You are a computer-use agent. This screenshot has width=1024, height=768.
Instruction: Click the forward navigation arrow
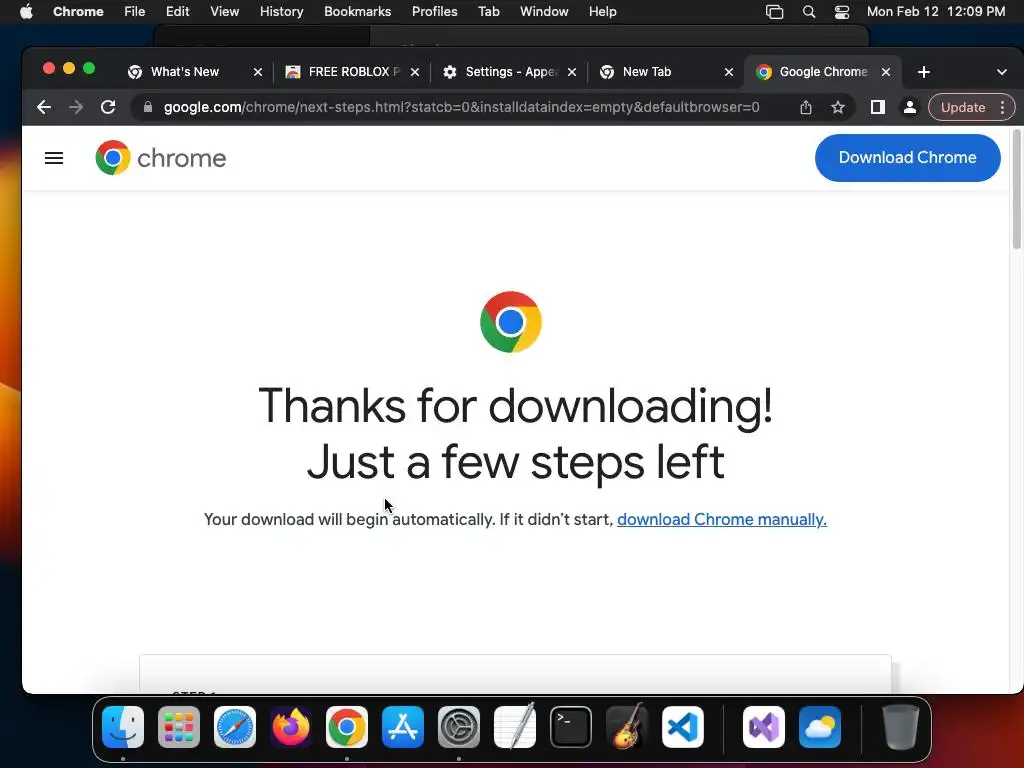76,107
